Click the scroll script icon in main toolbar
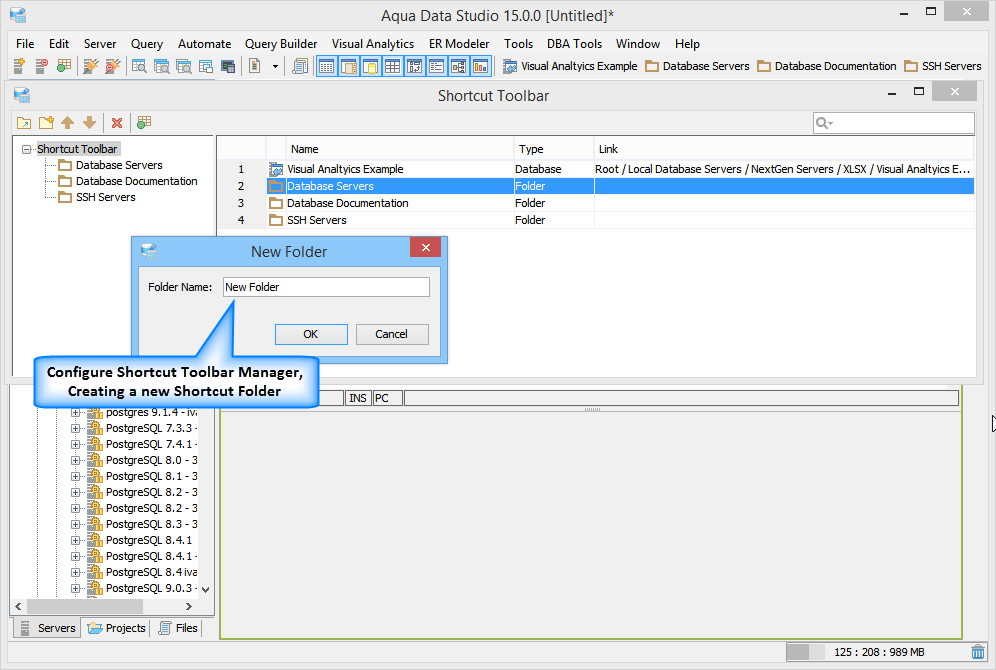 click(300, 65)
